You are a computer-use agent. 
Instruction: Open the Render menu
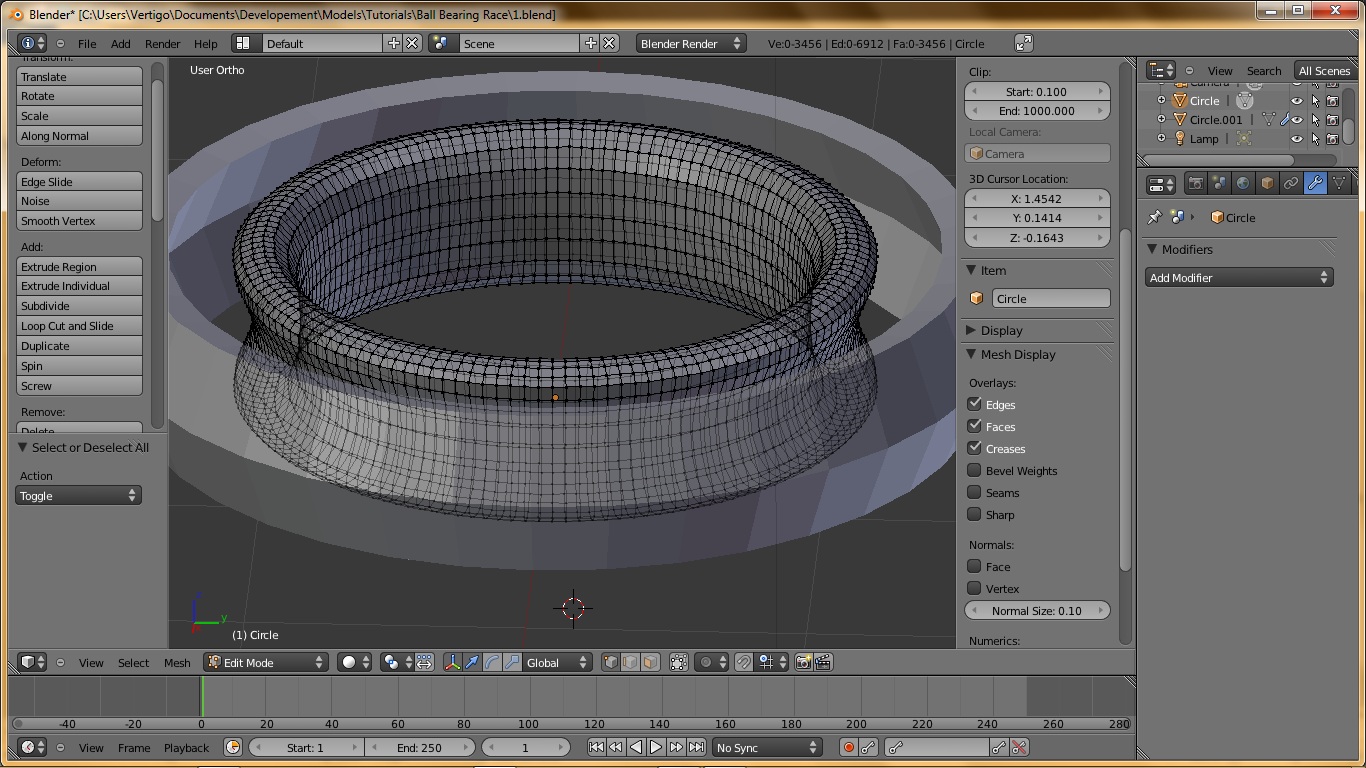pyautogui.click(x=163, y=43)
